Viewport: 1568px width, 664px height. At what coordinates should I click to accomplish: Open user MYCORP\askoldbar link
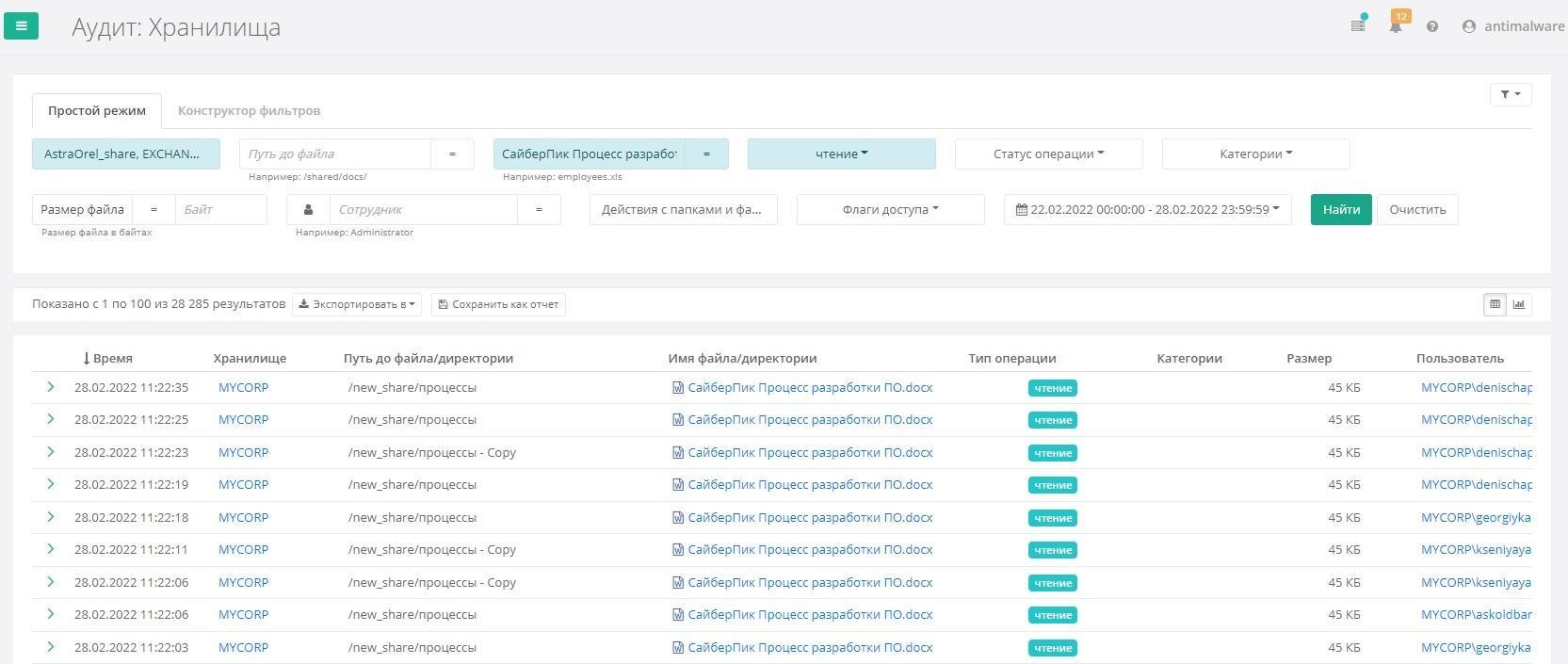[1477, 614]
